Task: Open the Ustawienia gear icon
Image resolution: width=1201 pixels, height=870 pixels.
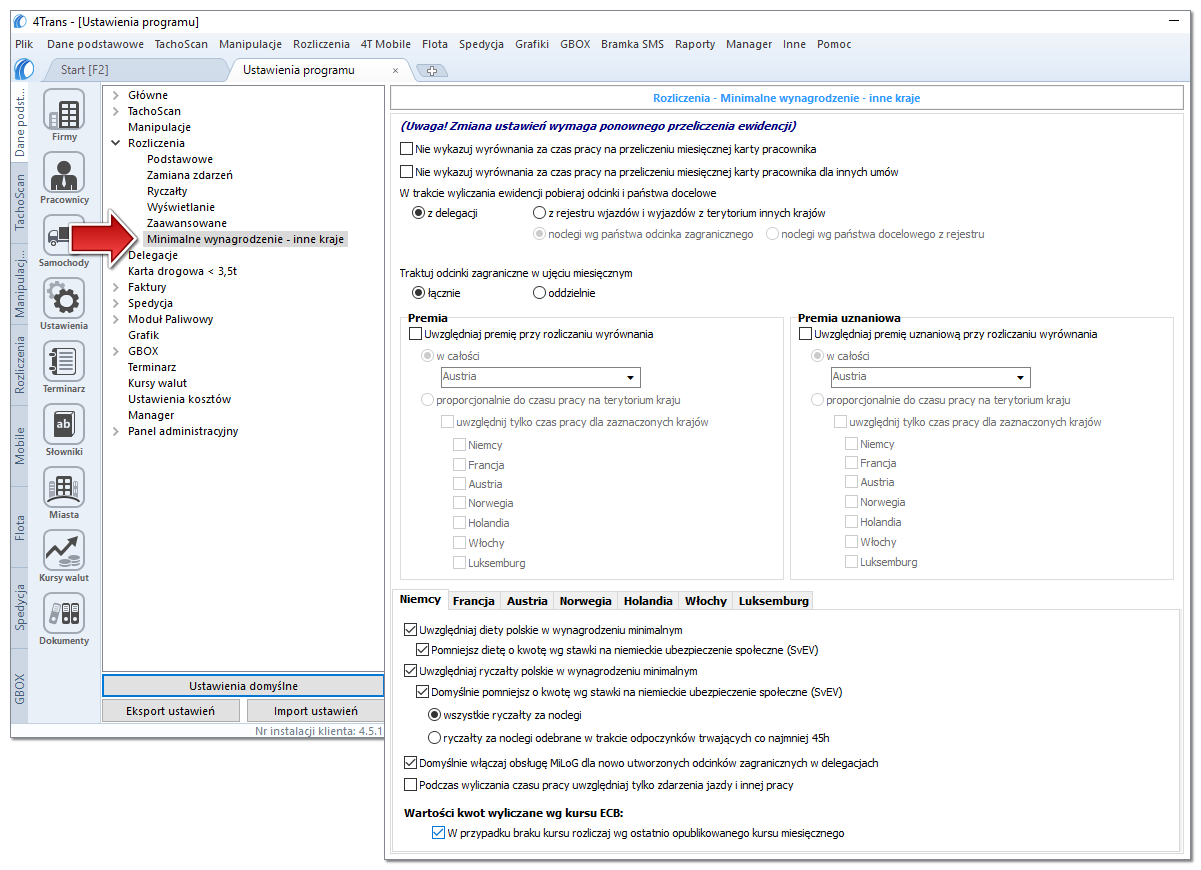Action: coord(64,299)
